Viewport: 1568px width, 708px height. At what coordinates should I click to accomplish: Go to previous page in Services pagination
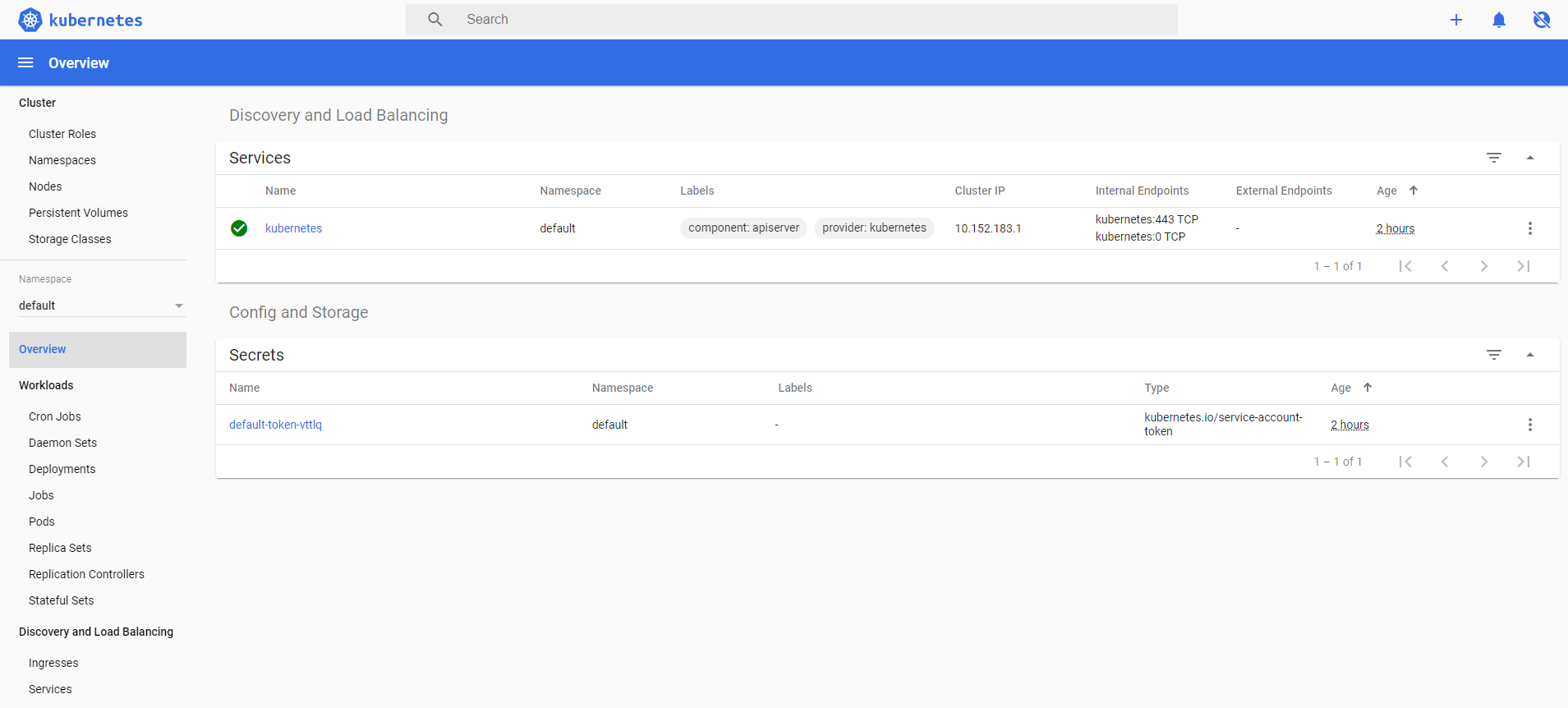(1445, 266)
